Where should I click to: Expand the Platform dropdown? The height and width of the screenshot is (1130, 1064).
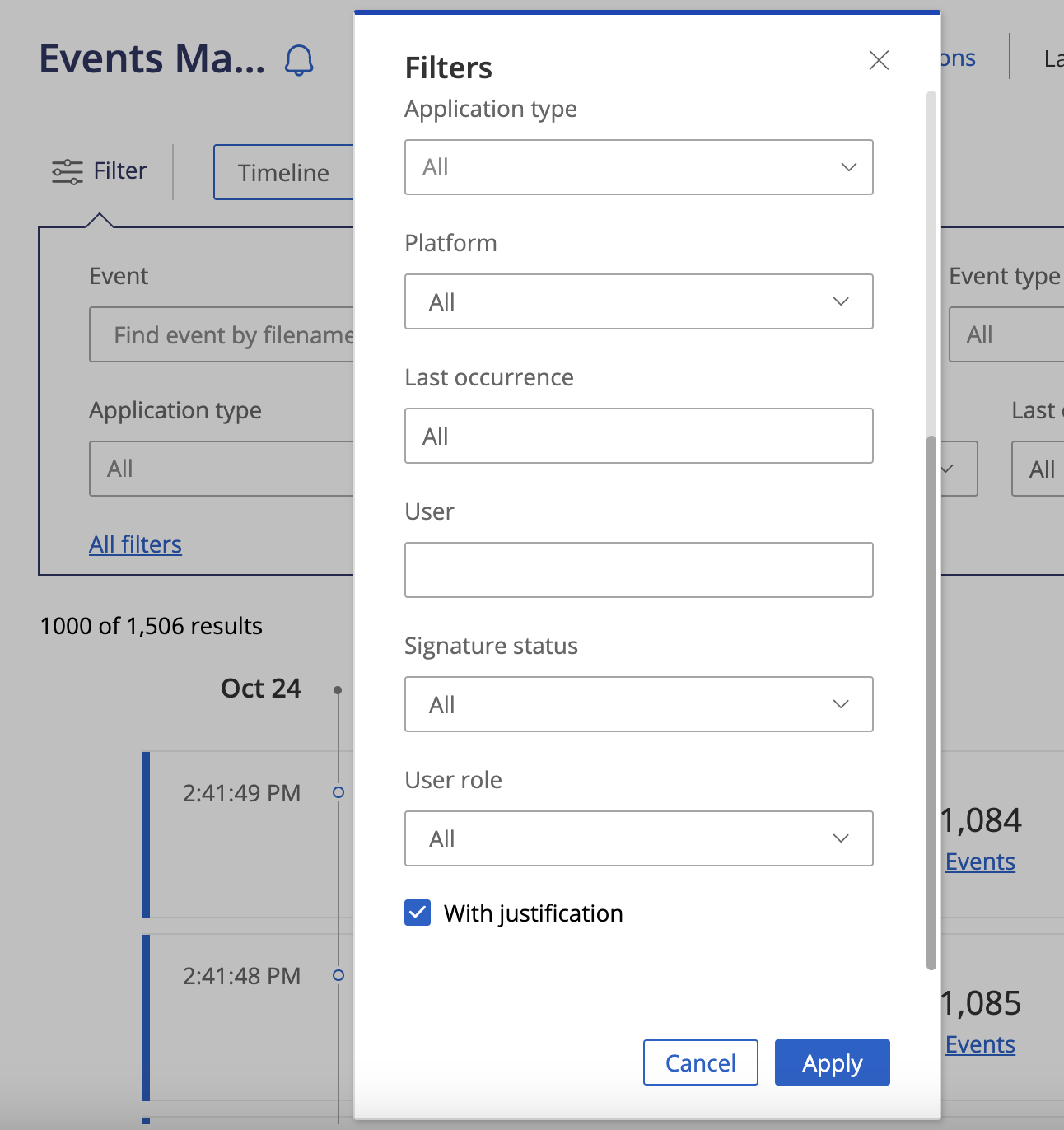638,301
